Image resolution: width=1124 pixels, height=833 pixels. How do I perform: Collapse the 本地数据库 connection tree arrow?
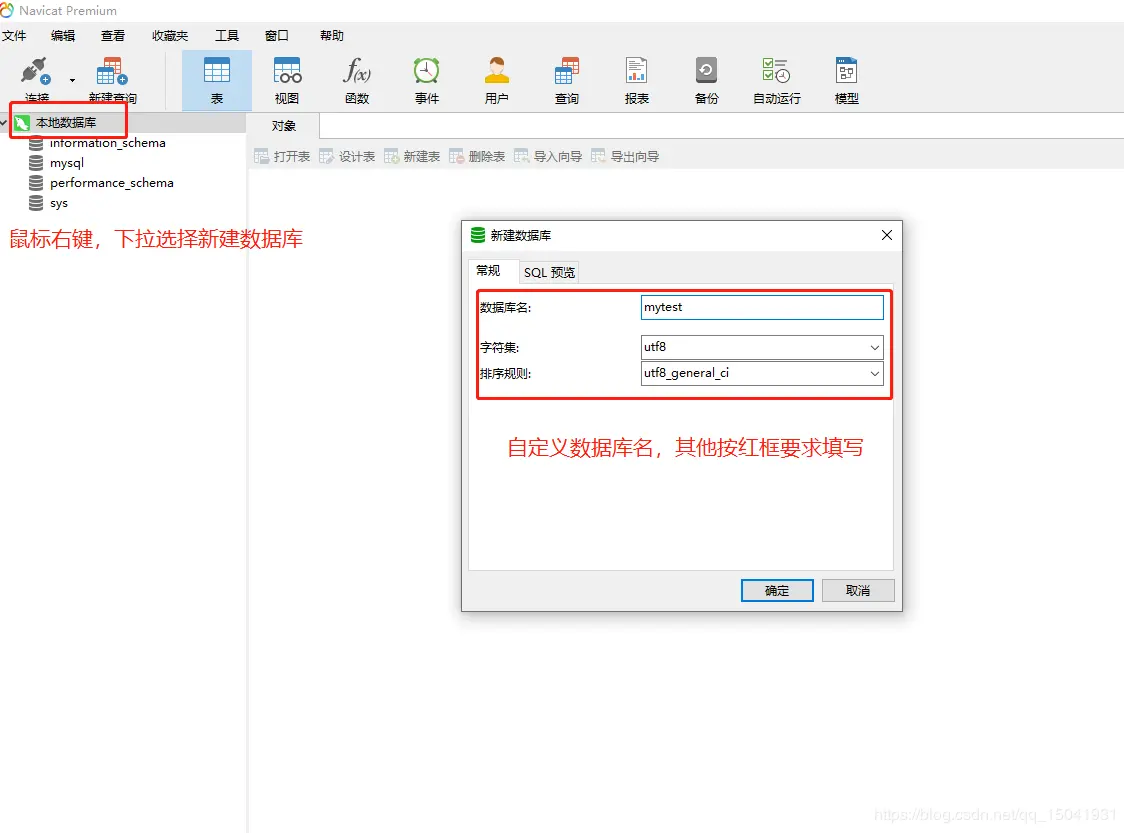click(x=4, y=123)
